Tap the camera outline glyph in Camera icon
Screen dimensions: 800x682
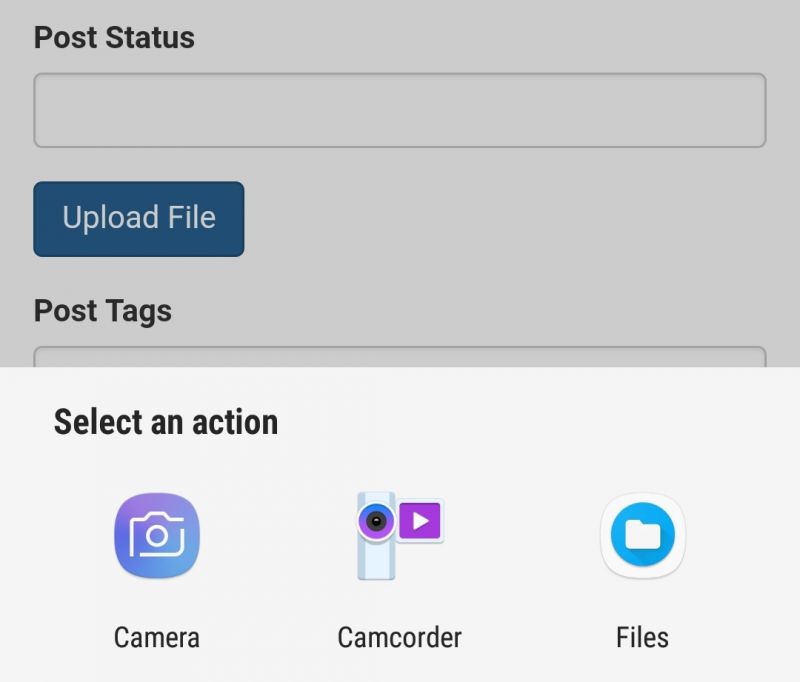tap(157, 535)
